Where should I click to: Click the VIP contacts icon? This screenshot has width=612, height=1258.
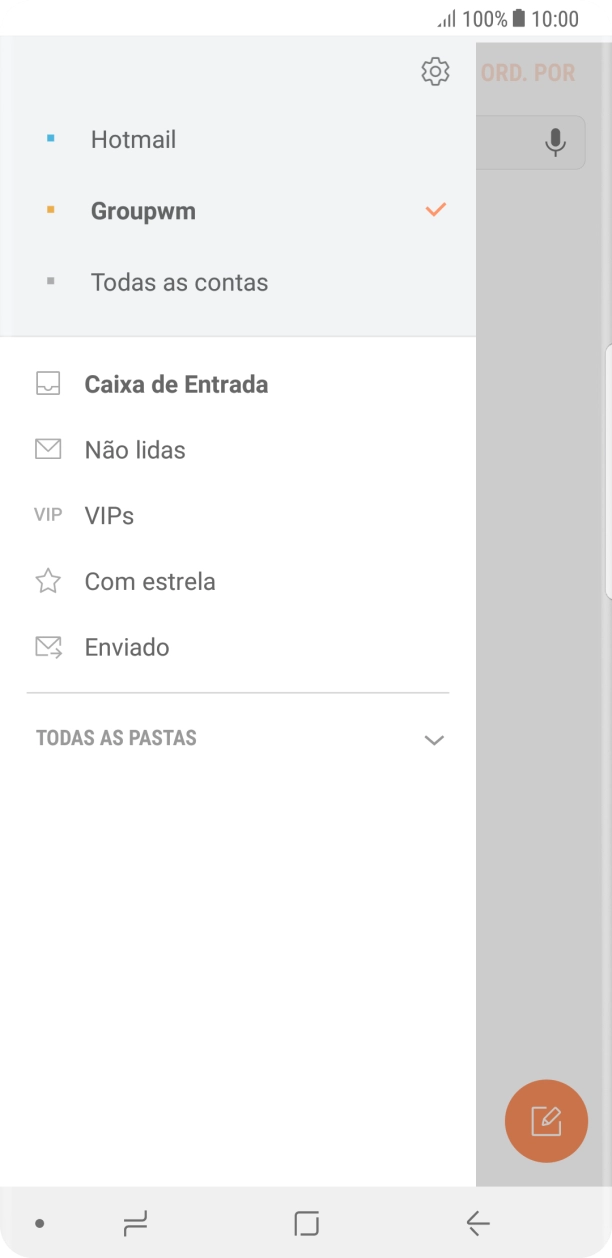[x=47, y=514]
